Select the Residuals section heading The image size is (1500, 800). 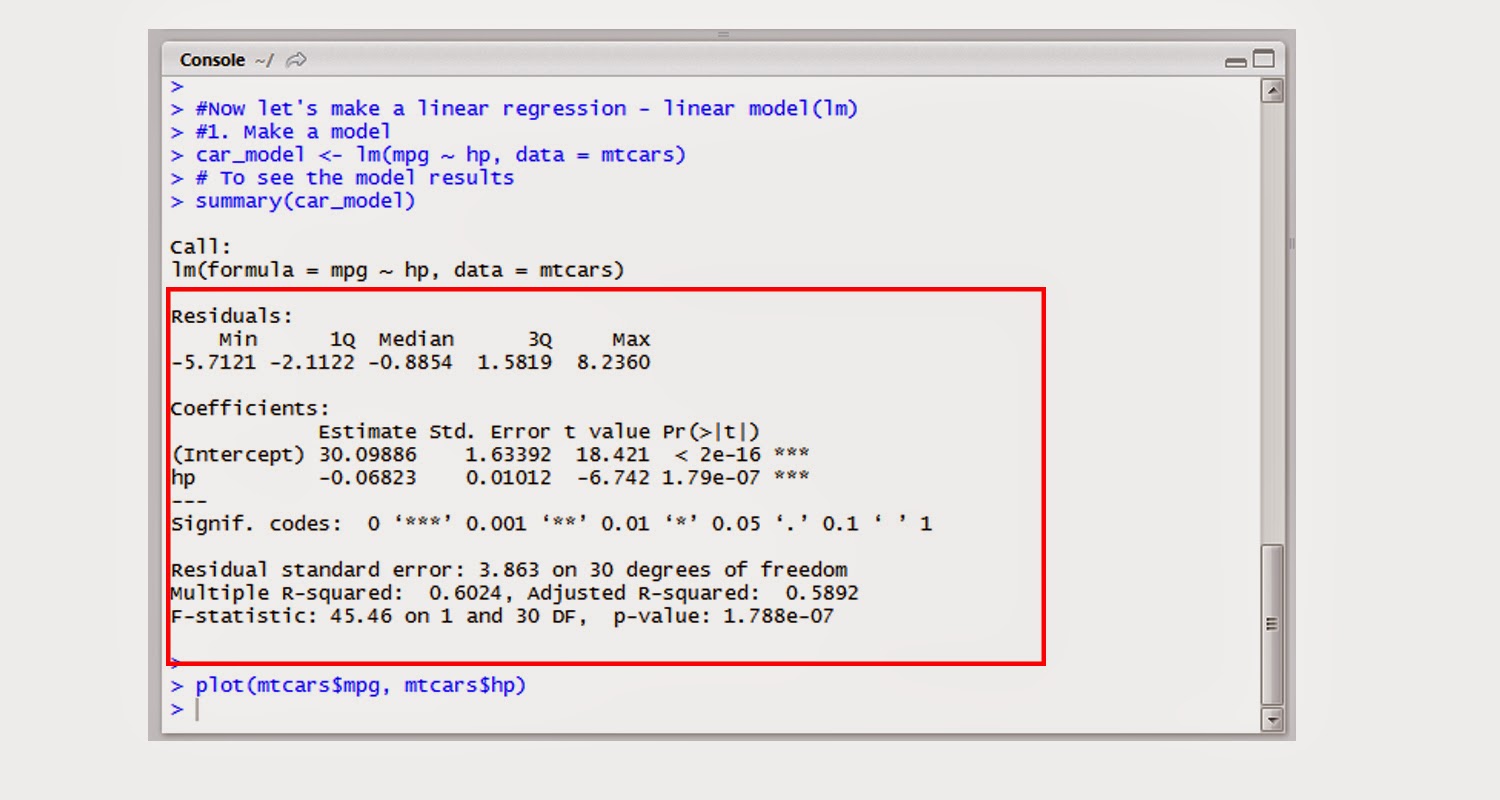click(230, 315)
